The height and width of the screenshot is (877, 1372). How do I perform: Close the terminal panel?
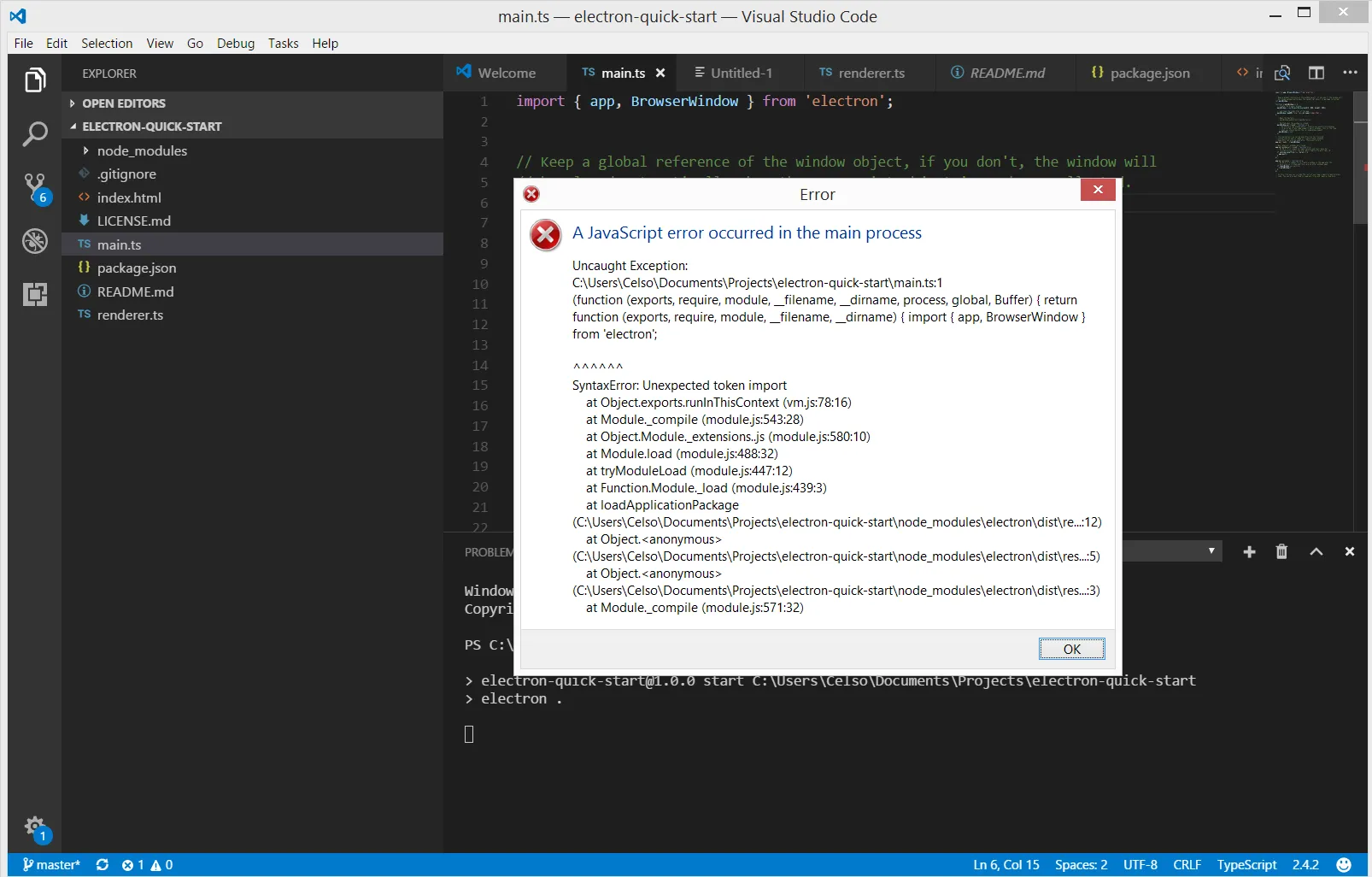click(x=1350, y=552)
